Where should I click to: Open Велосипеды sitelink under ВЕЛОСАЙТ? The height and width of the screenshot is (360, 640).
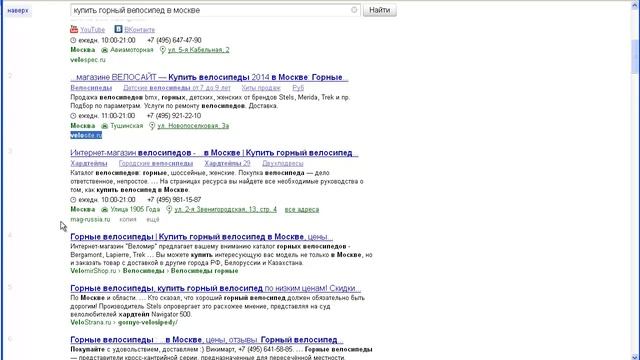click(x=91, y=88)
